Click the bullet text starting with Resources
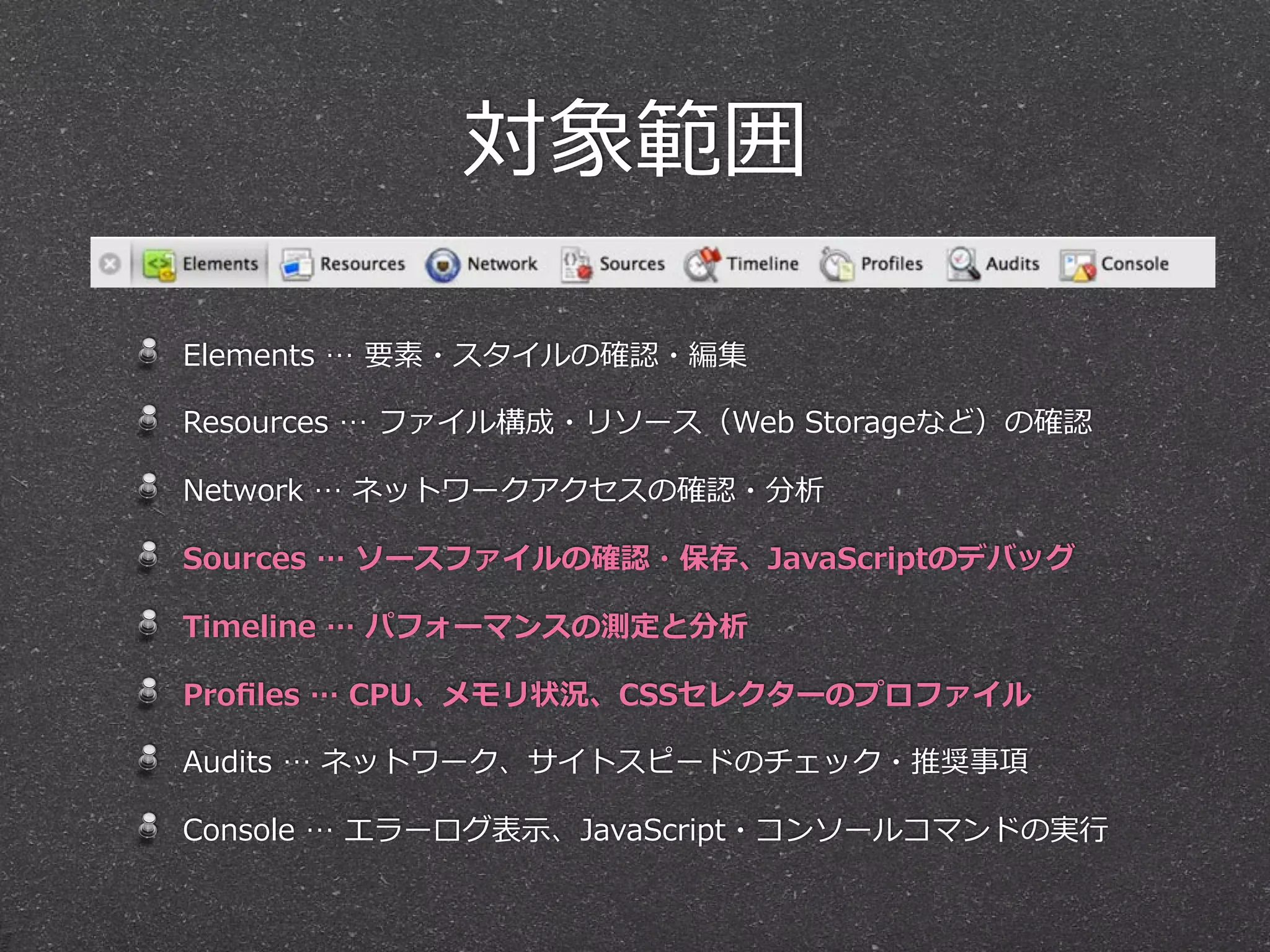This screenshot has width=1270, height=952. point(637,422)
